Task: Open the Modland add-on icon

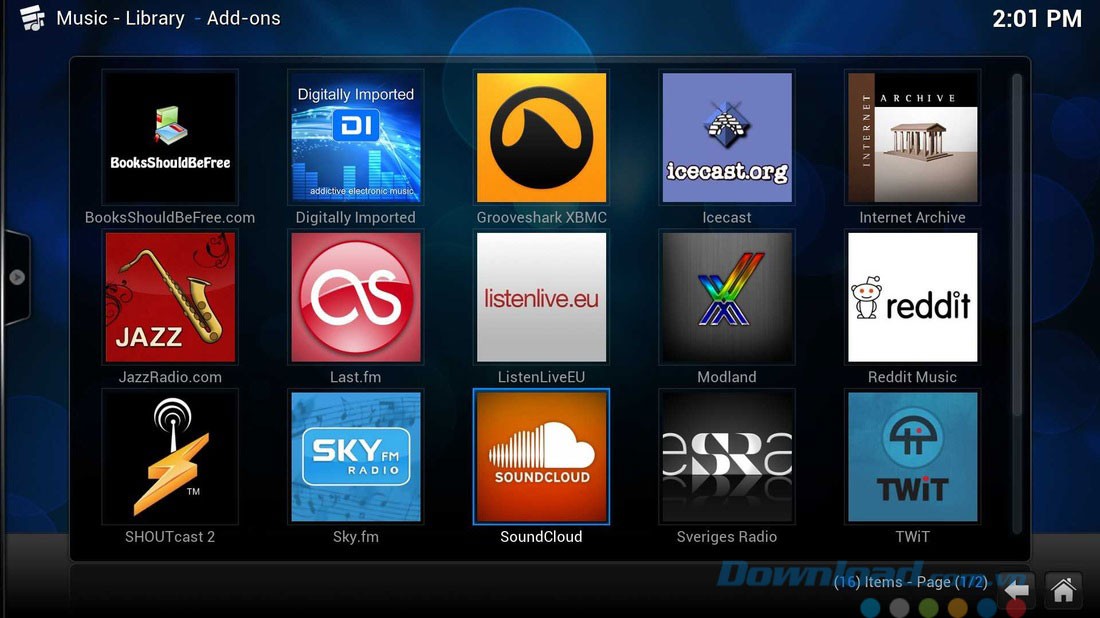Action: (727, 297)
